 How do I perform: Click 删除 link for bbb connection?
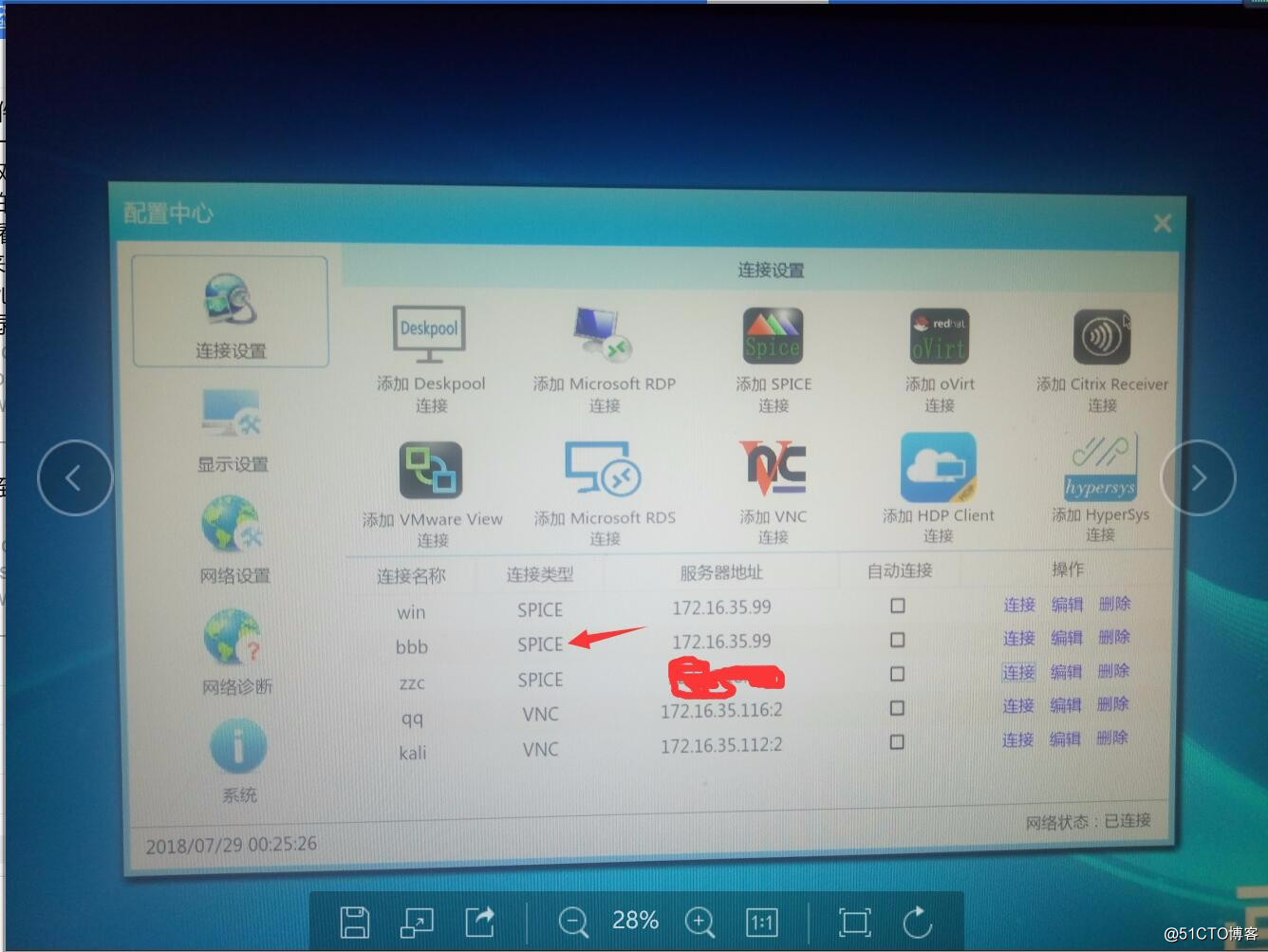1114,637
